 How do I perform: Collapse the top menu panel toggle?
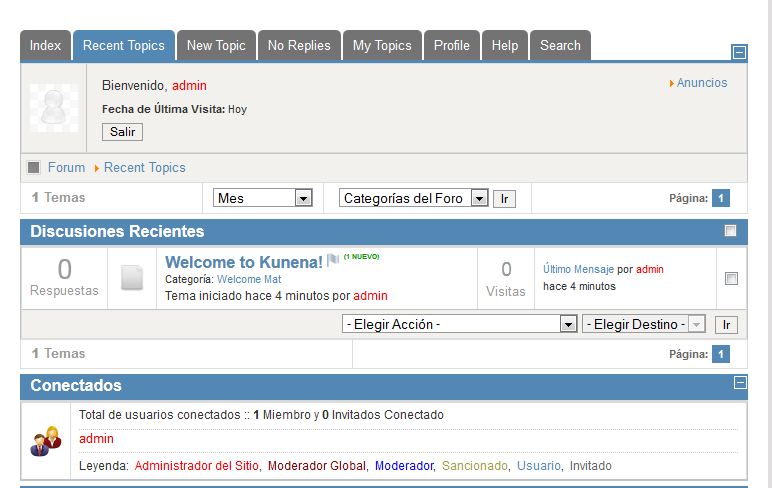[x=739, y=52]
